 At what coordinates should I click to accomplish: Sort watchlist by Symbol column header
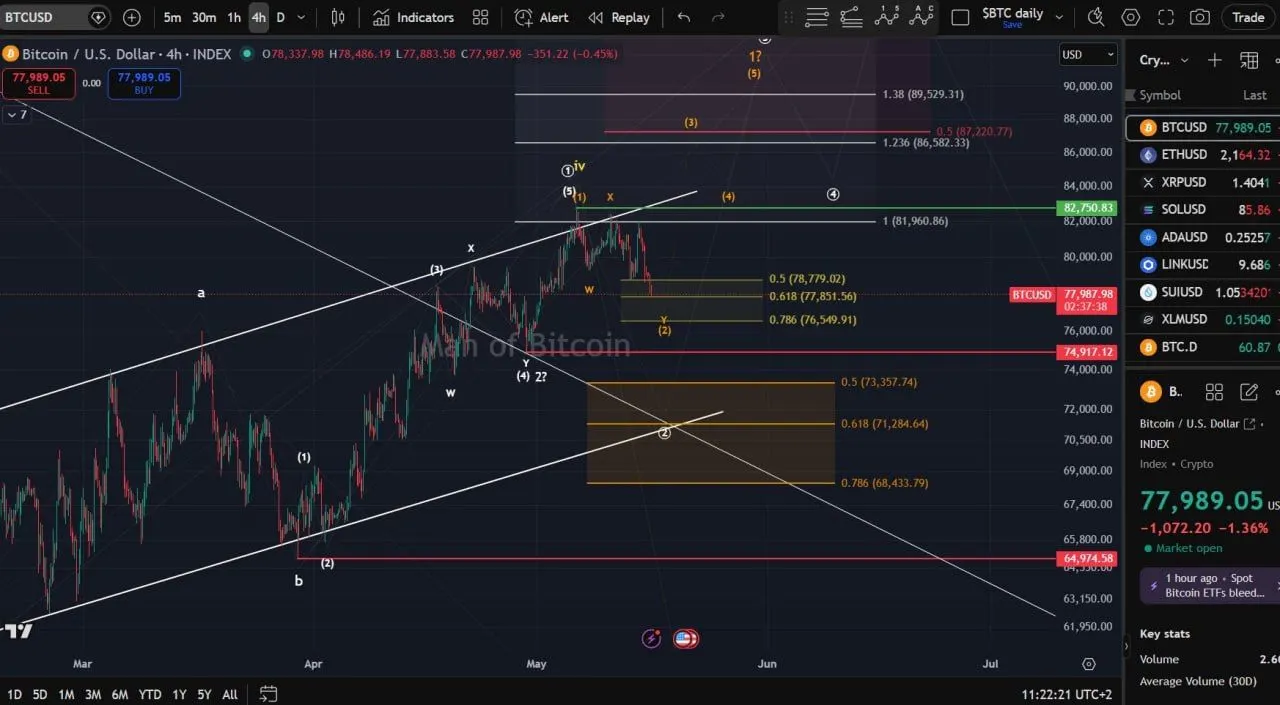tap(1160, 95)
